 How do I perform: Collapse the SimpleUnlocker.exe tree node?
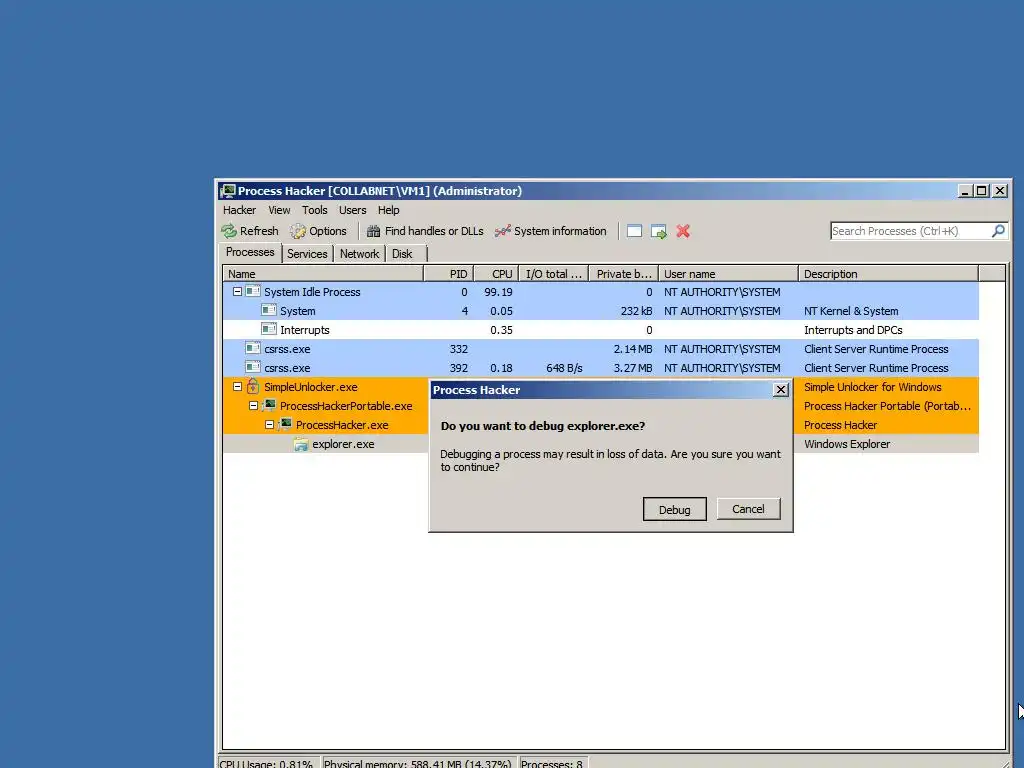tap(238, 387)
